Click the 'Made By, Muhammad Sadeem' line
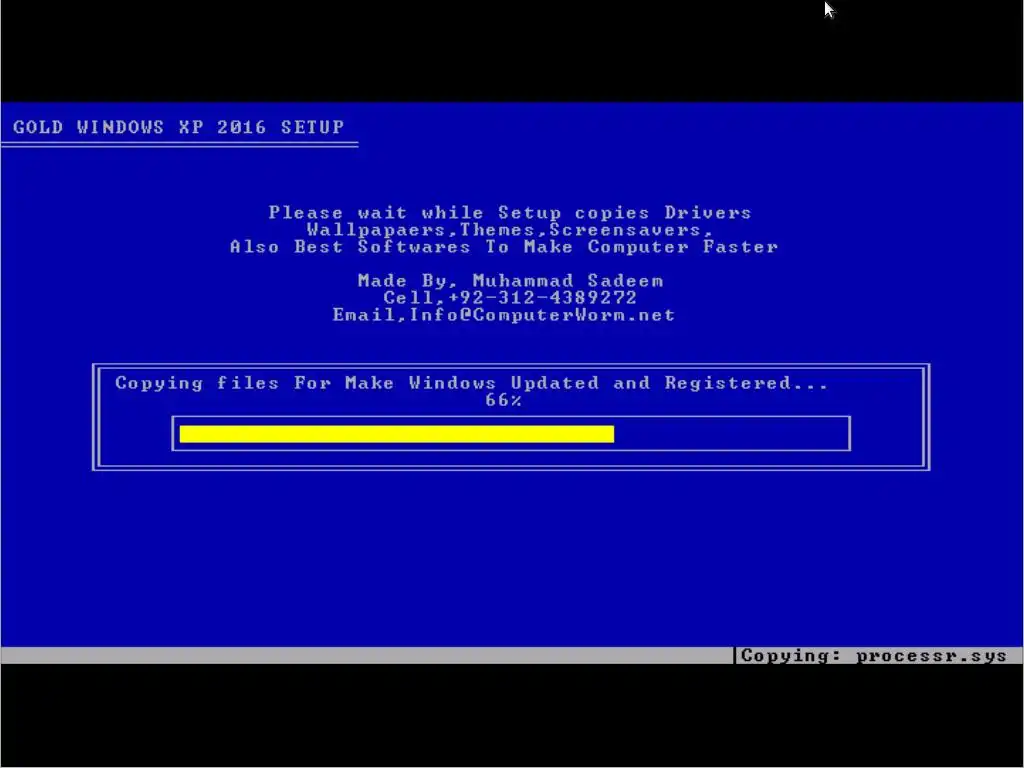This screenshot has height=768, width=1024. (x=511, y=281)
